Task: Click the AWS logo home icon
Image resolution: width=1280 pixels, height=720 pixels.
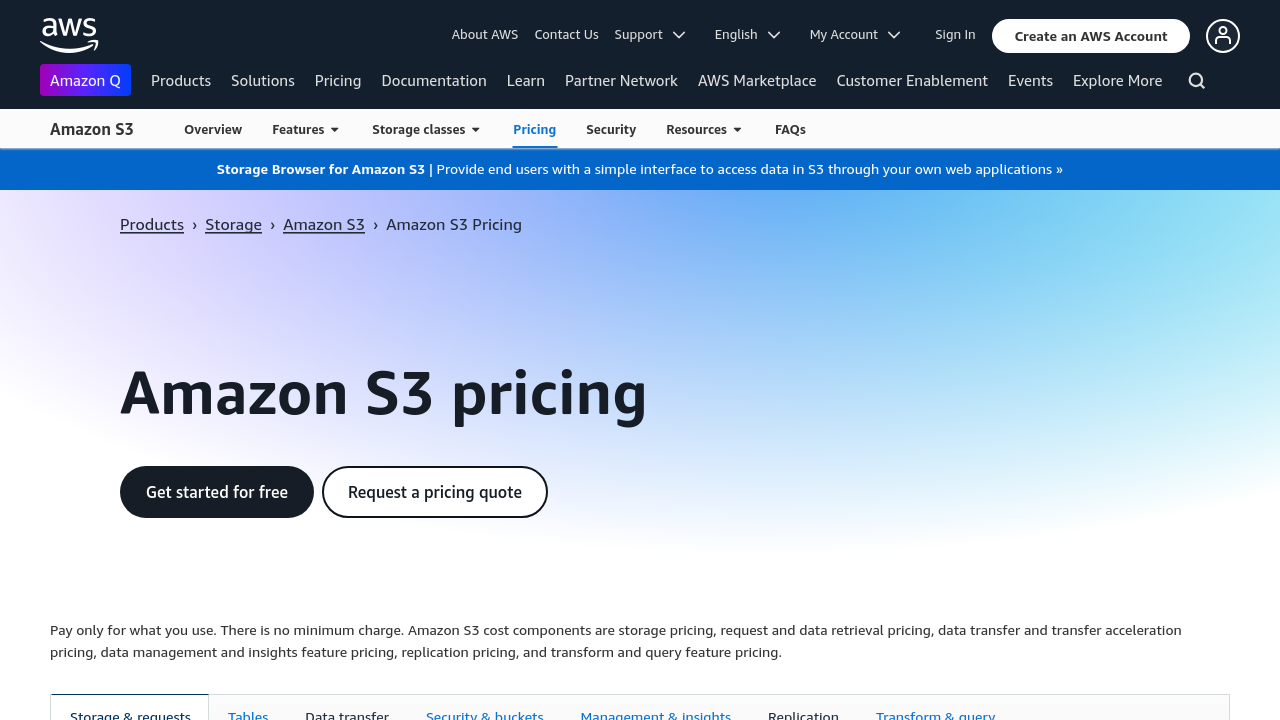Action: [x=69, y=35]
